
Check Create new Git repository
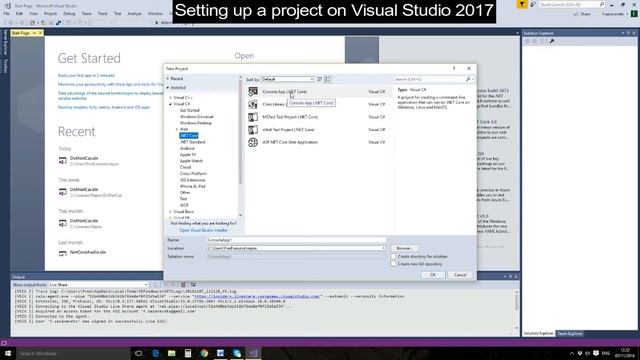click(x=393, y=264)
